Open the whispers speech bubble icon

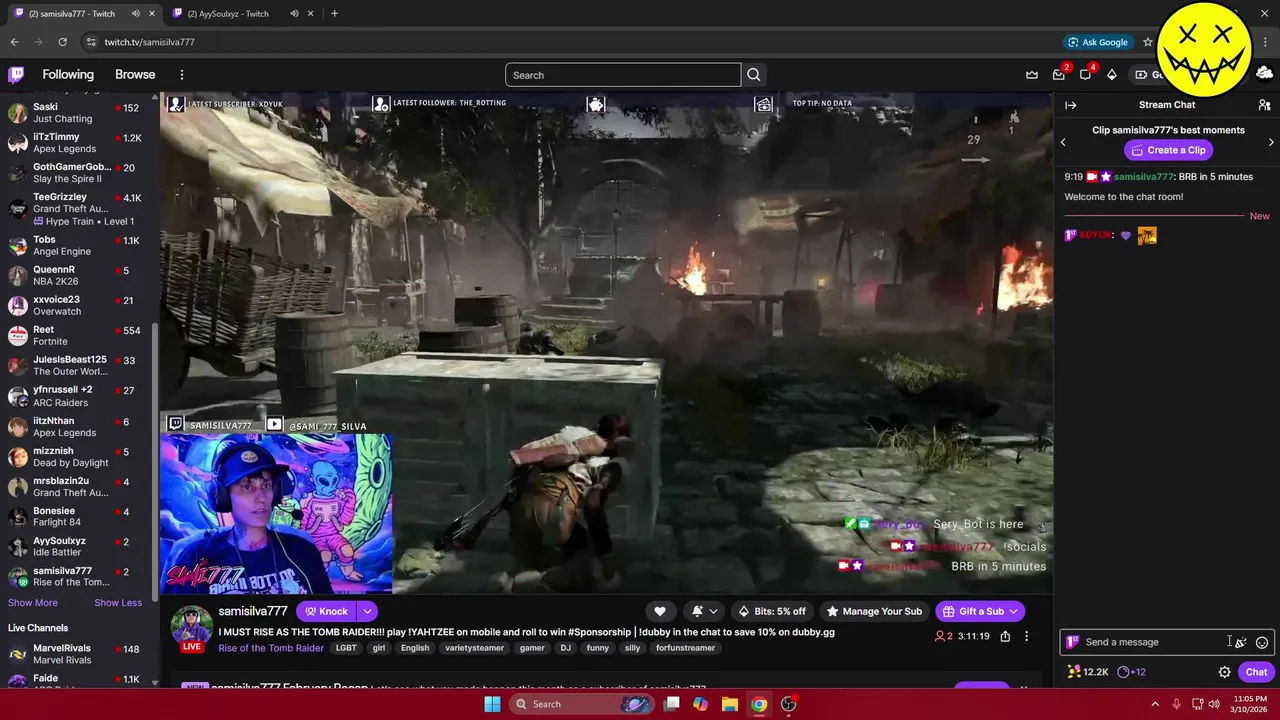1085,75
